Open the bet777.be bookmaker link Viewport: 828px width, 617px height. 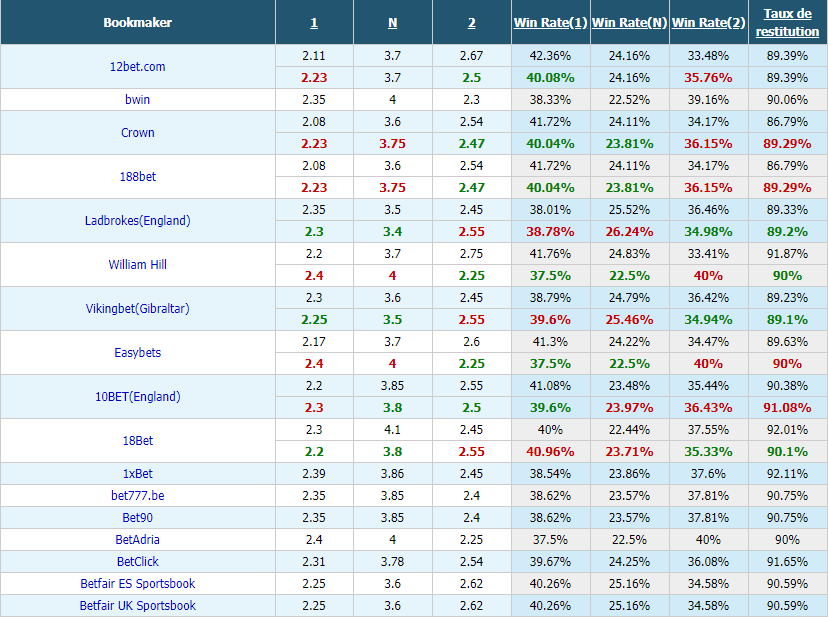(137, 496)
